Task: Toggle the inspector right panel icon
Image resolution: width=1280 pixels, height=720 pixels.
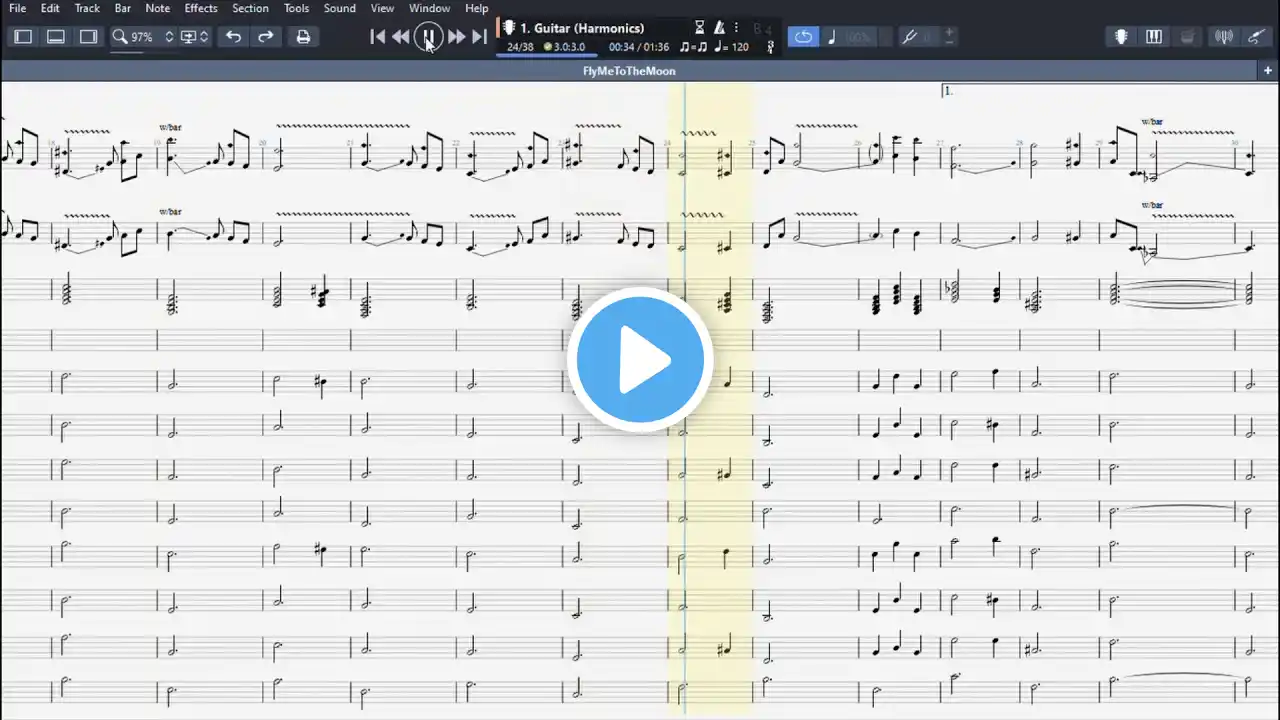Action: (x=89, y=37)
